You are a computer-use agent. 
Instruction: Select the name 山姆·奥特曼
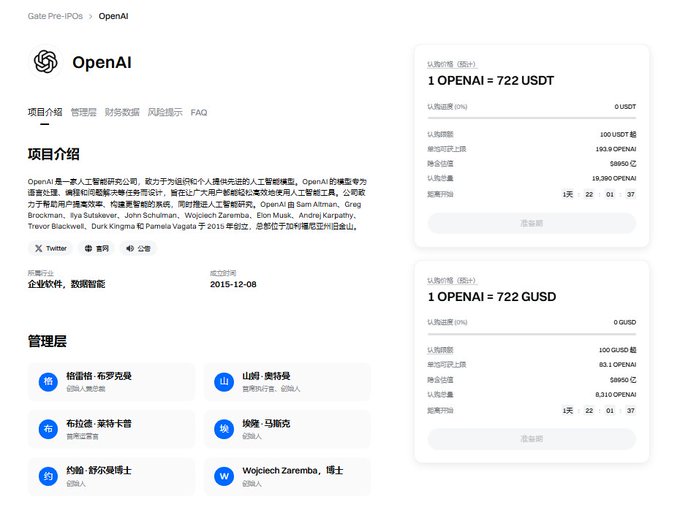coord(266,376)
